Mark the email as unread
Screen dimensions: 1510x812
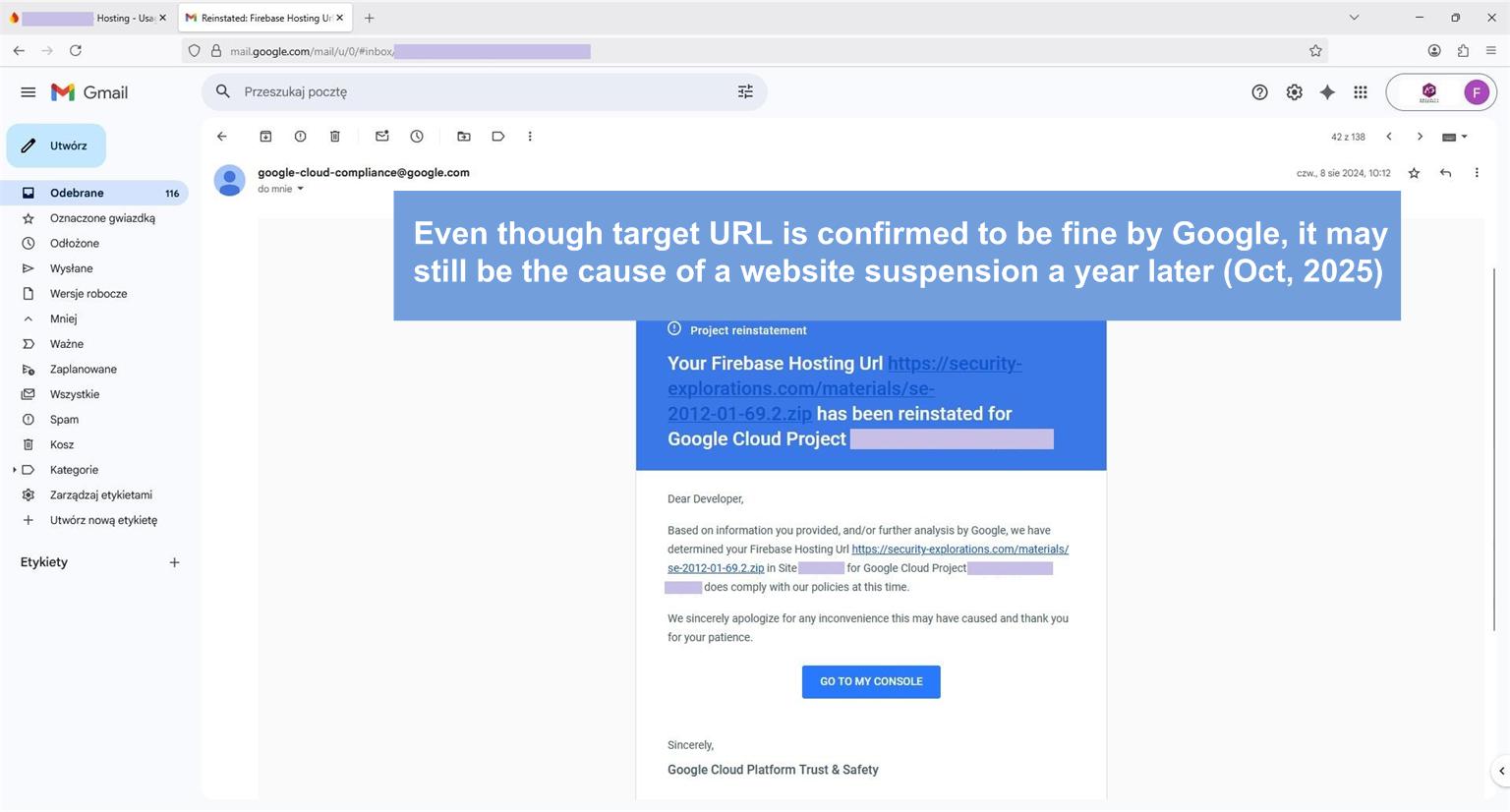click(x=382, y=137)
